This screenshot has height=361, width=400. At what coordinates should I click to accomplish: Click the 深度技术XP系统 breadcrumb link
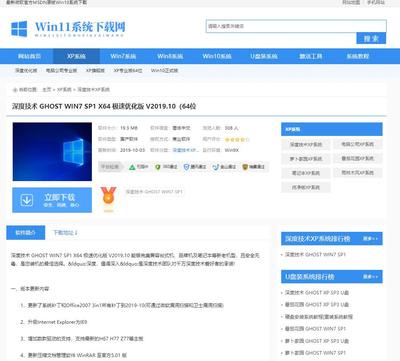pos(93,90)
